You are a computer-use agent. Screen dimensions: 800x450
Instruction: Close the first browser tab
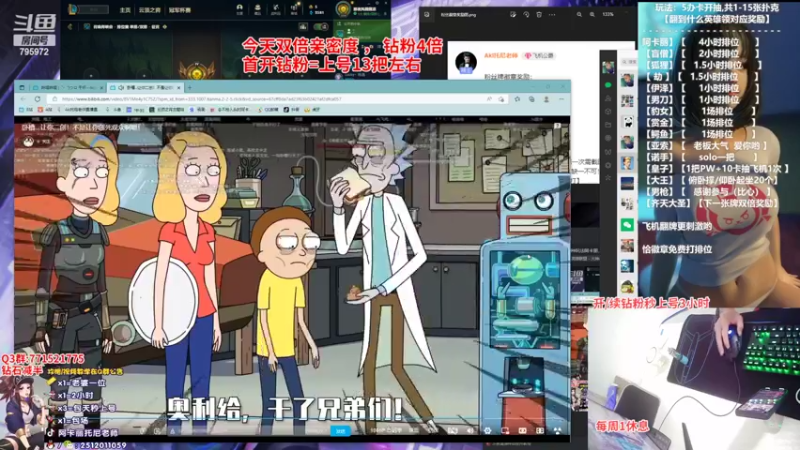tap(101, 88)
